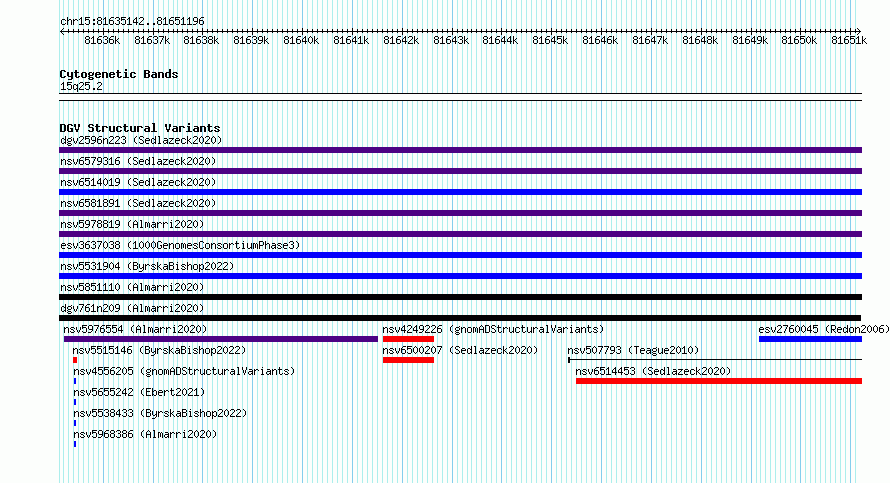Viewport: 890px width, 483px height.
Task: Click ruler position 81647k
Action: [650, 40]
